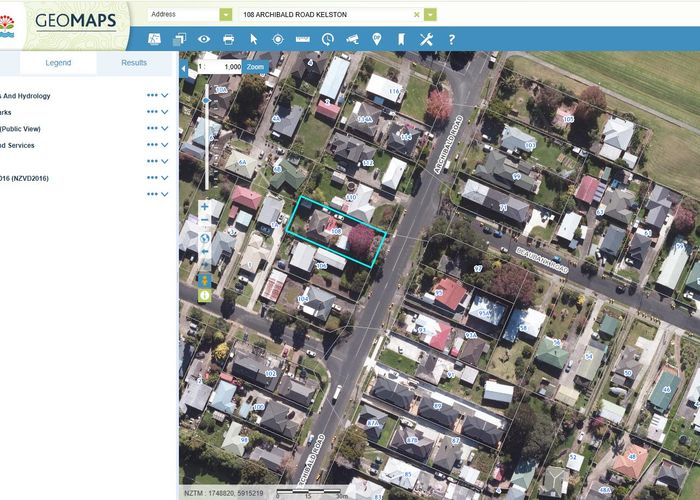Click the eye visibility tool in toolbar
Viewport: 700px width, 500px height.
pos(204,39)
